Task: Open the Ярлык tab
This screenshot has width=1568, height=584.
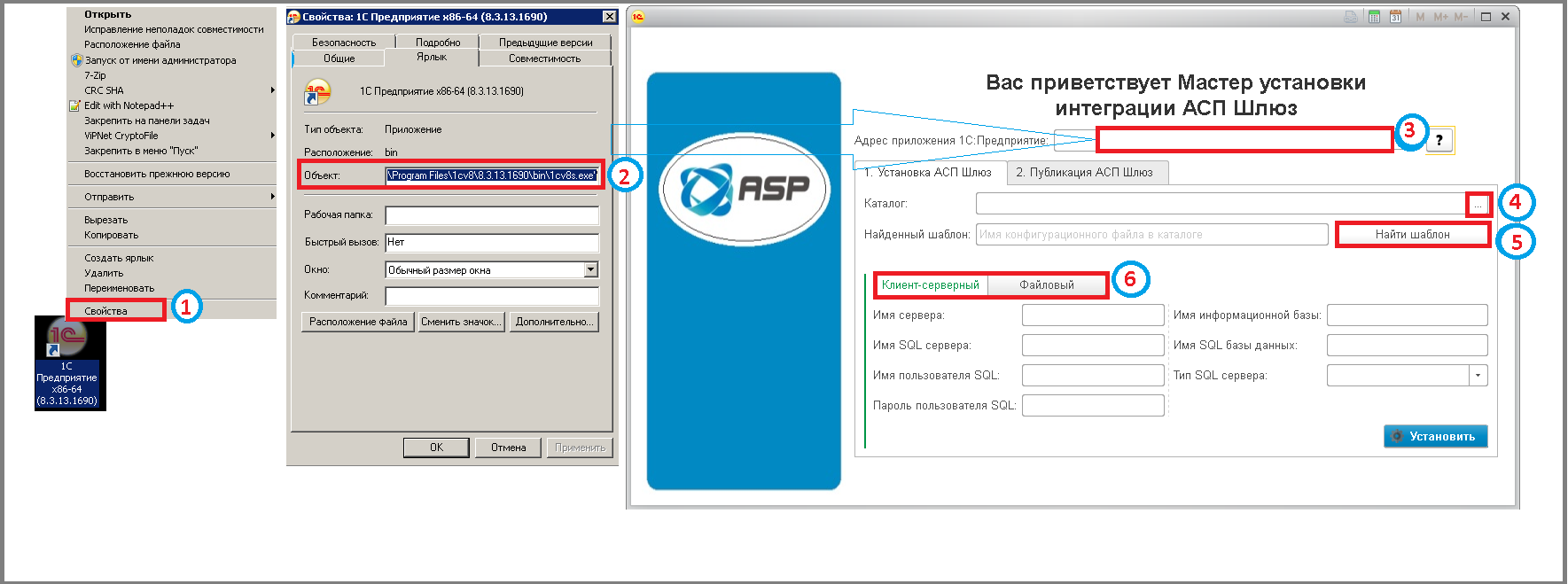Action: pos(432,57)
